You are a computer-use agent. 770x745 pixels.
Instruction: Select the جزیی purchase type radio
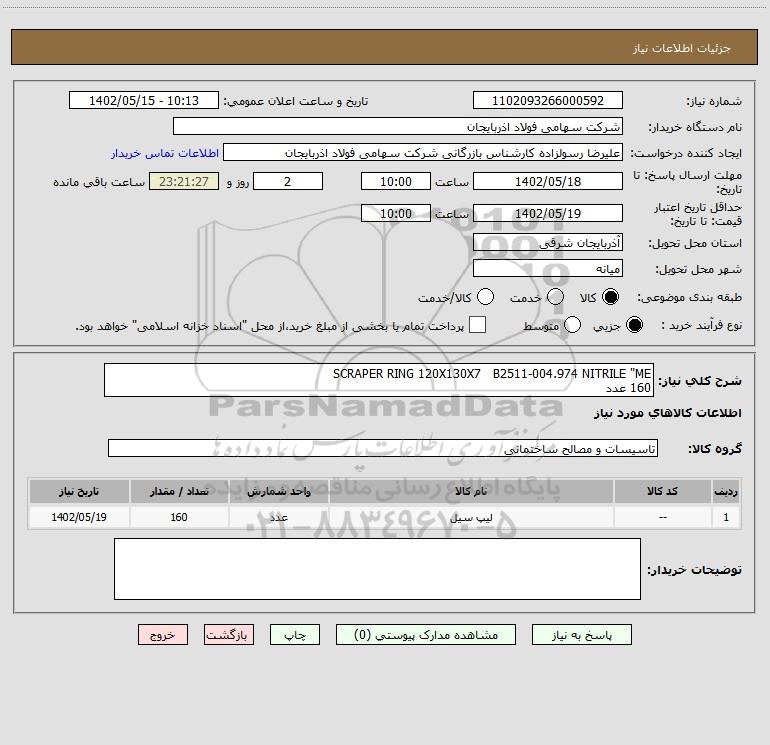point(634,325)
